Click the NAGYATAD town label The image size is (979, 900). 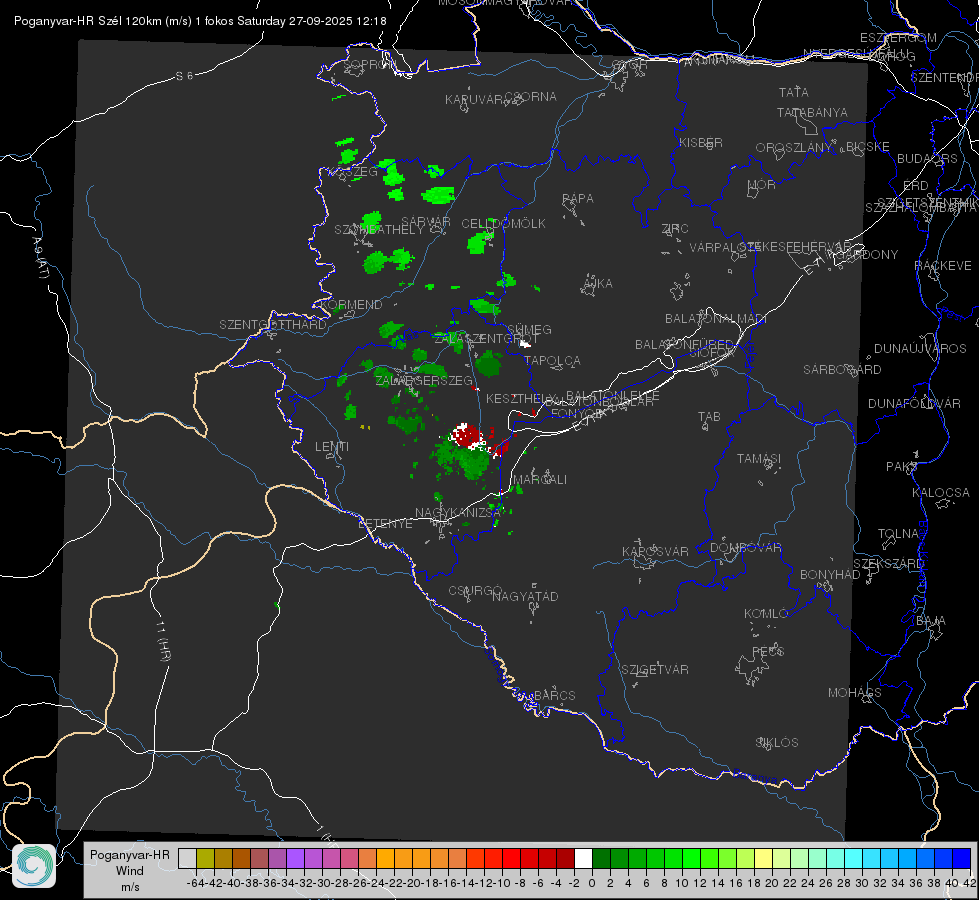click(x=525, y=596)
